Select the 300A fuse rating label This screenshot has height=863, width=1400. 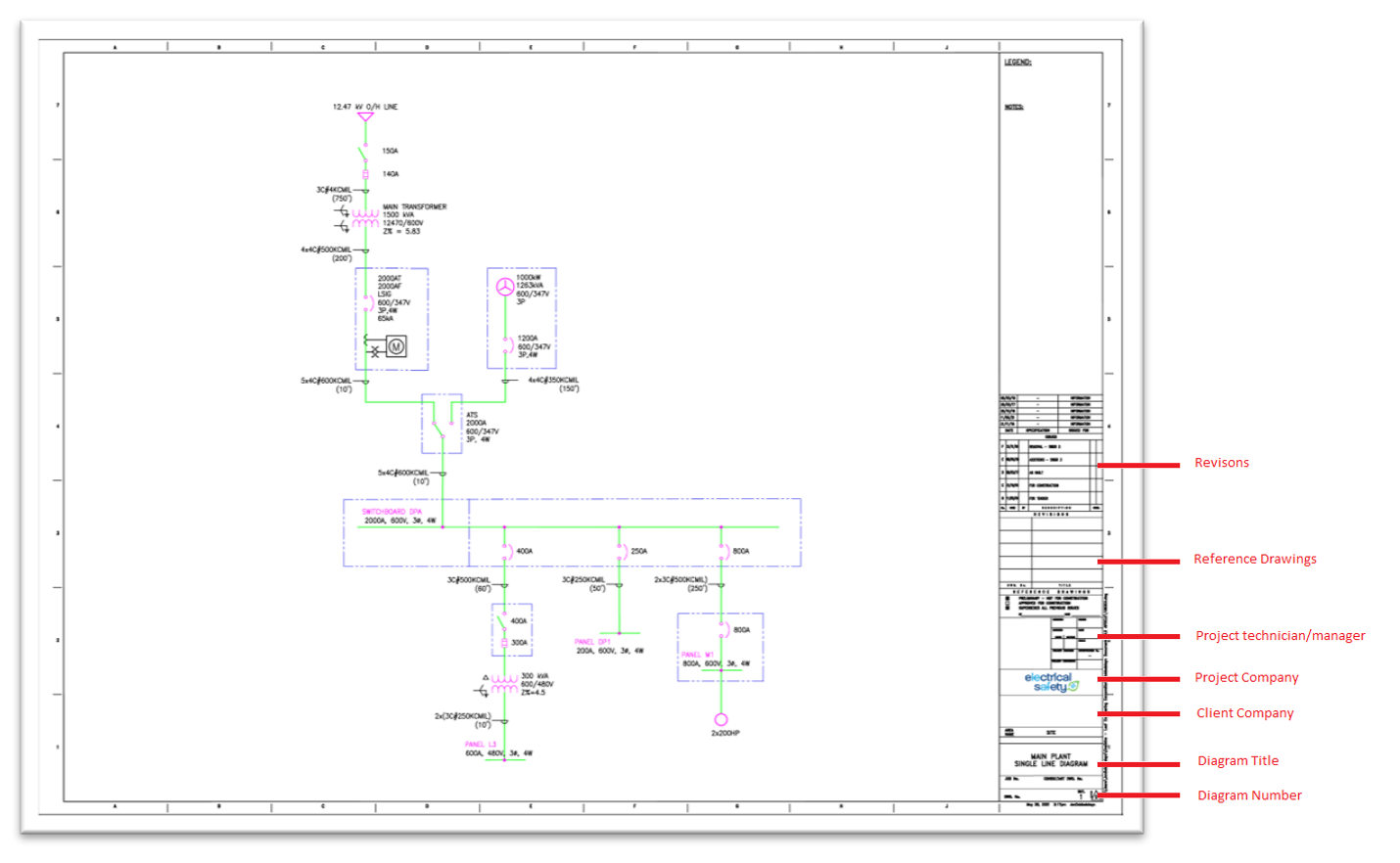coord(519,643)
